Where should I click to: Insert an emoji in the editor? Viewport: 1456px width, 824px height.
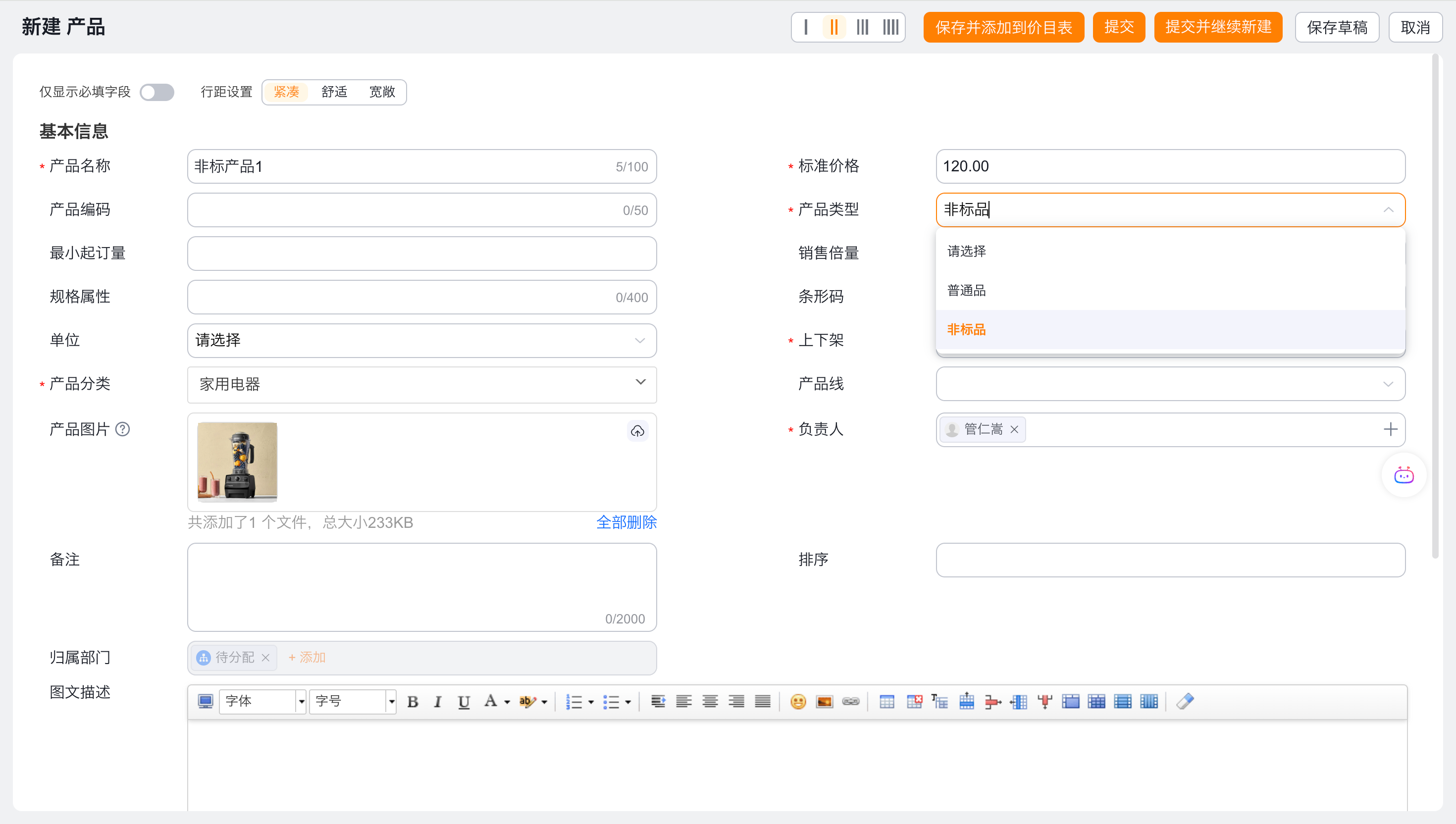(x=798, y=702)
